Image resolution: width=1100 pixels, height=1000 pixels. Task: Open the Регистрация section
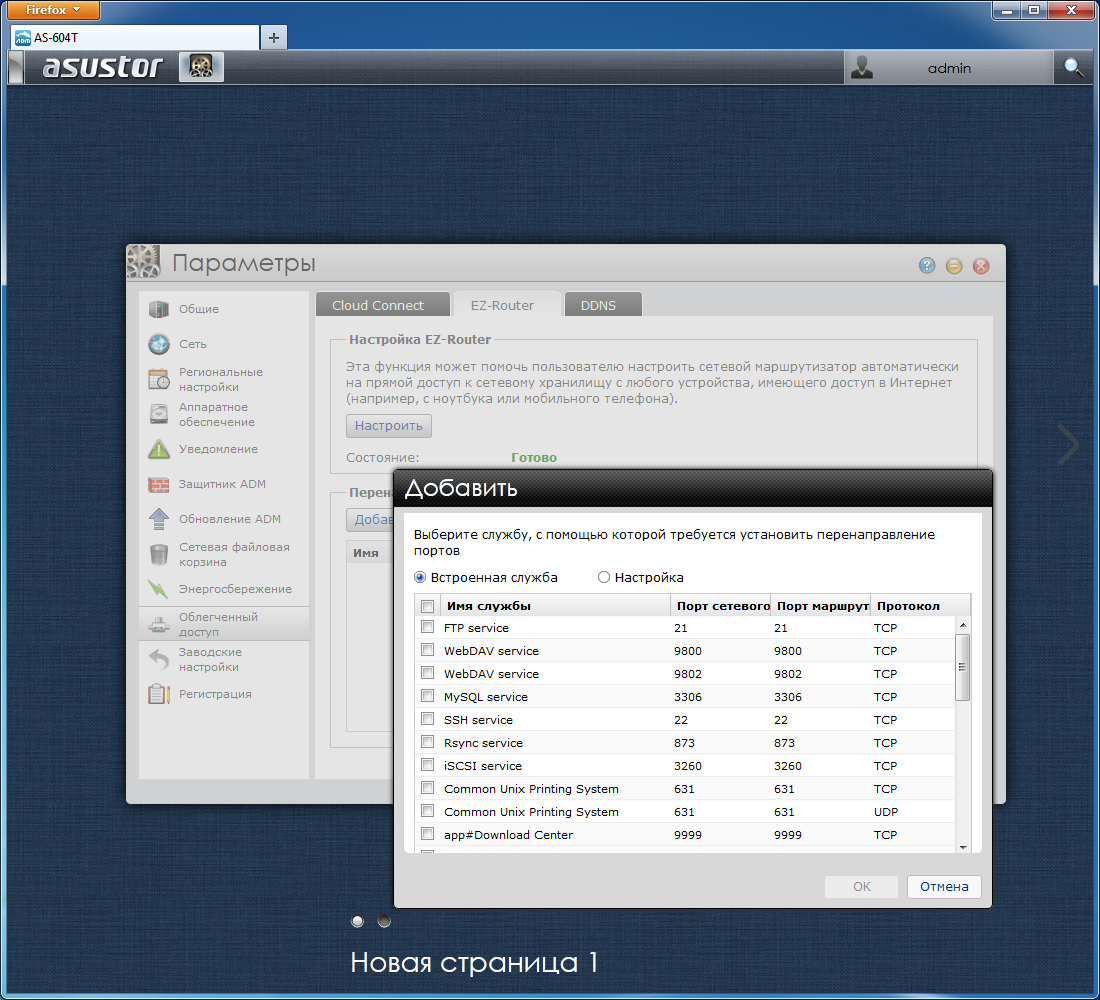223,694
